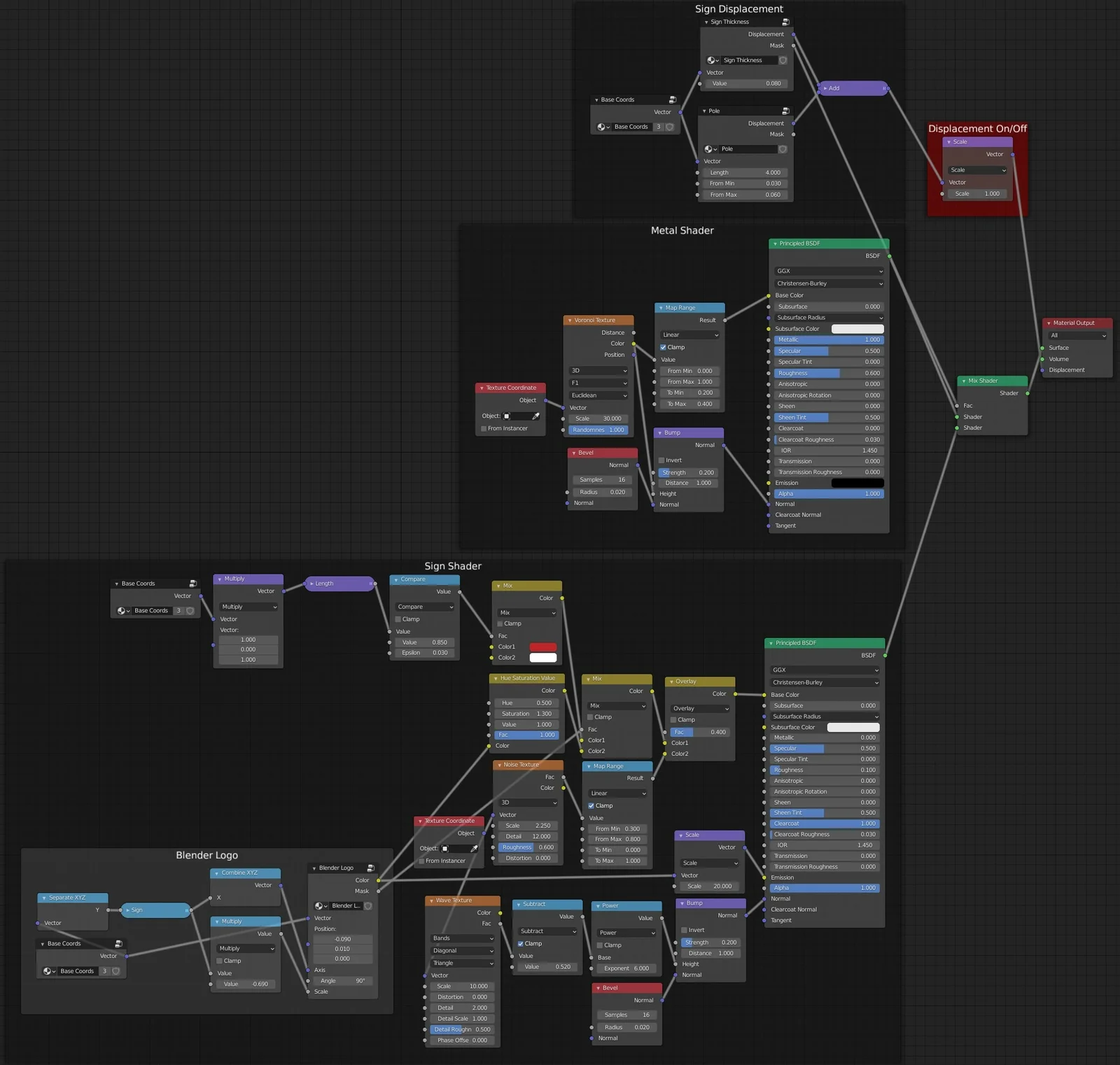
Task: Click the red Color1 swatch in the Mix node
Action: tap(542, 647)
